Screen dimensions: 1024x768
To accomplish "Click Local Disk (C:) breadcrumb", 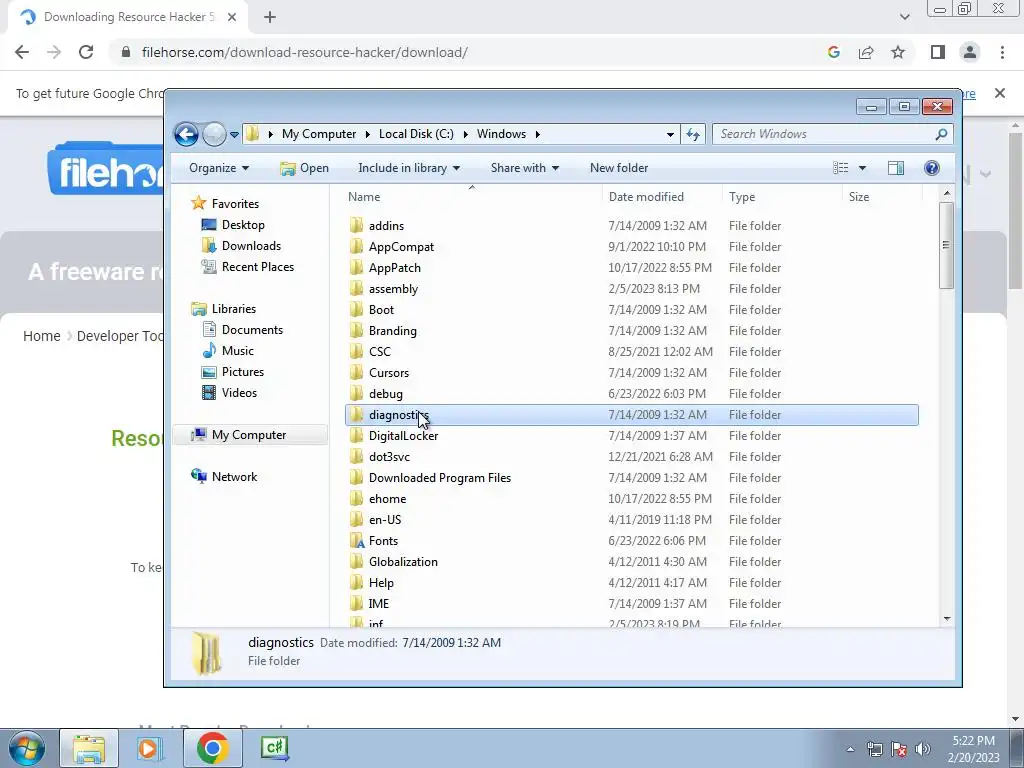I will click(x=416, y=134).
